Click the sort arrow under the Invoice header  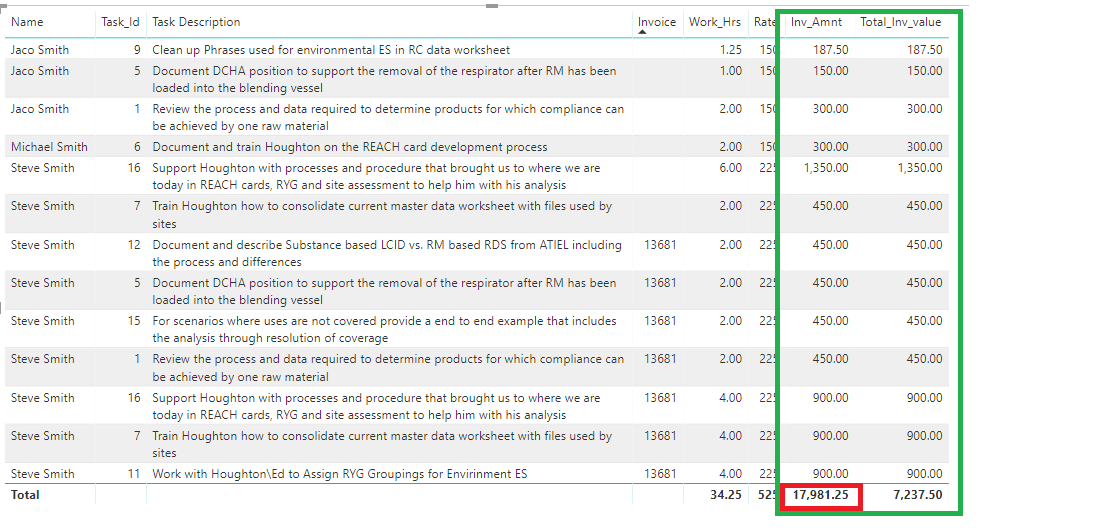click(x=643, y=33)
